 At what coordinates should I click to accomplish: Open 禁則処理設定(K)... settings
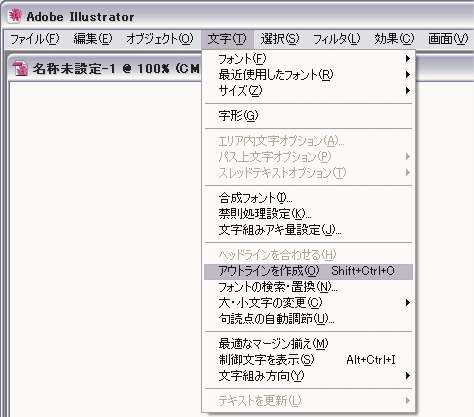click(308, 214)
